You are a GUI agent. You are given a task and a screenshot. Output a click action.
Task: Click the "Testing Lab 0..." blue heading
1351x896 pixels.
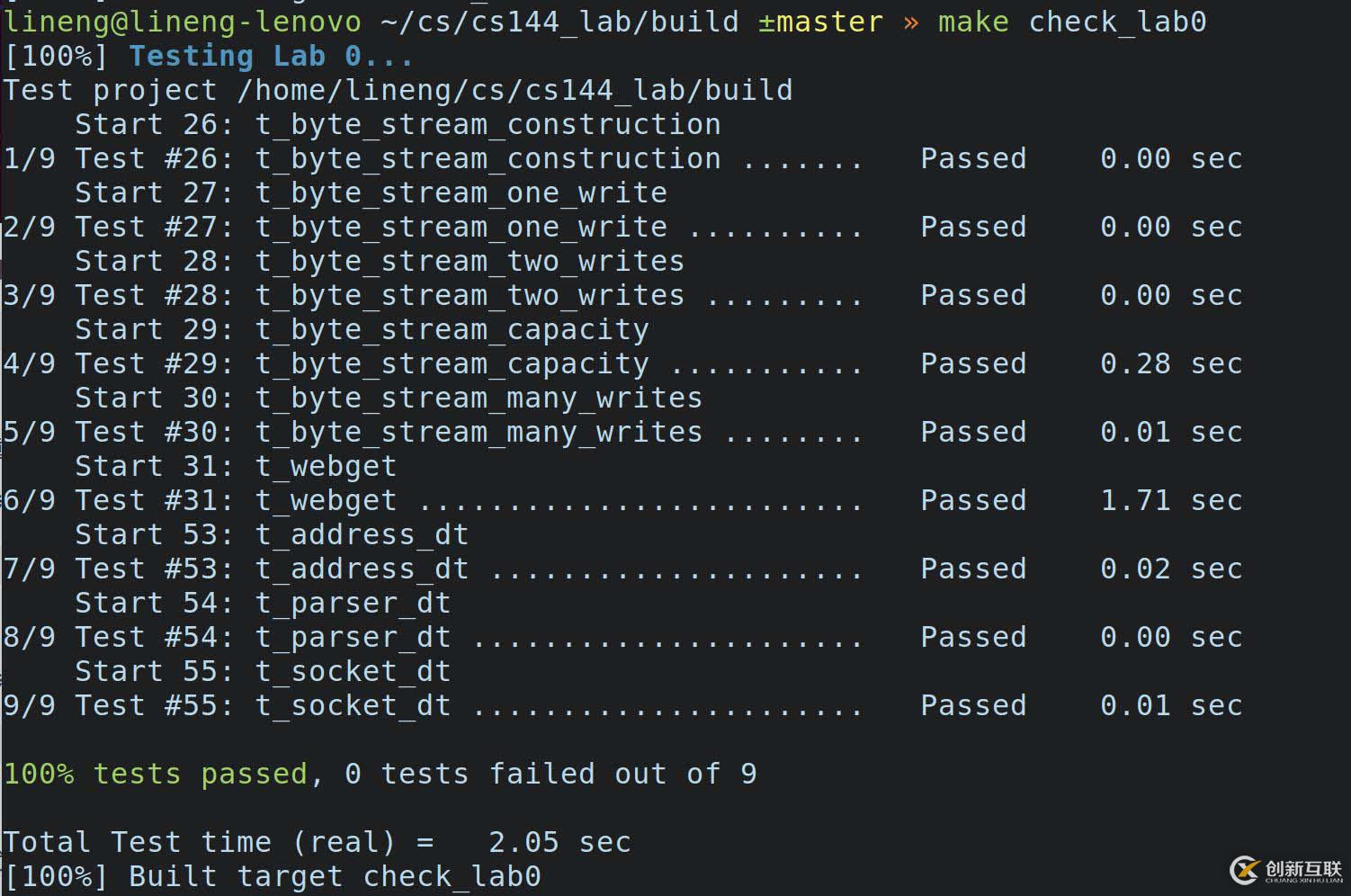coord(271,57)
